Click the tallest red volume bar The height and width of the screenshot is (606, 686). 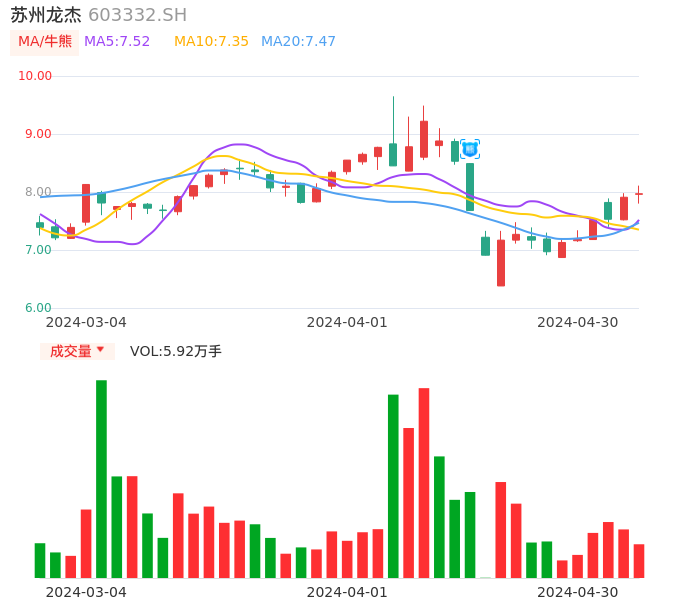click(x=424, y=482)
